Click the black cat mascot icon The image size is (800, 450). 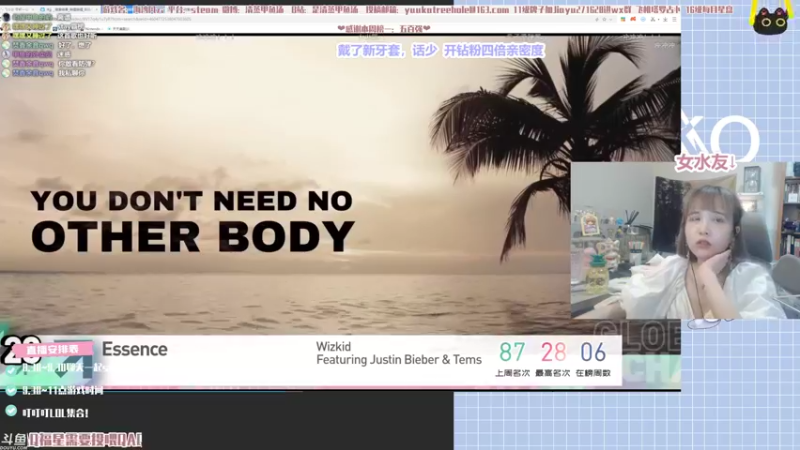pos(770,21)
